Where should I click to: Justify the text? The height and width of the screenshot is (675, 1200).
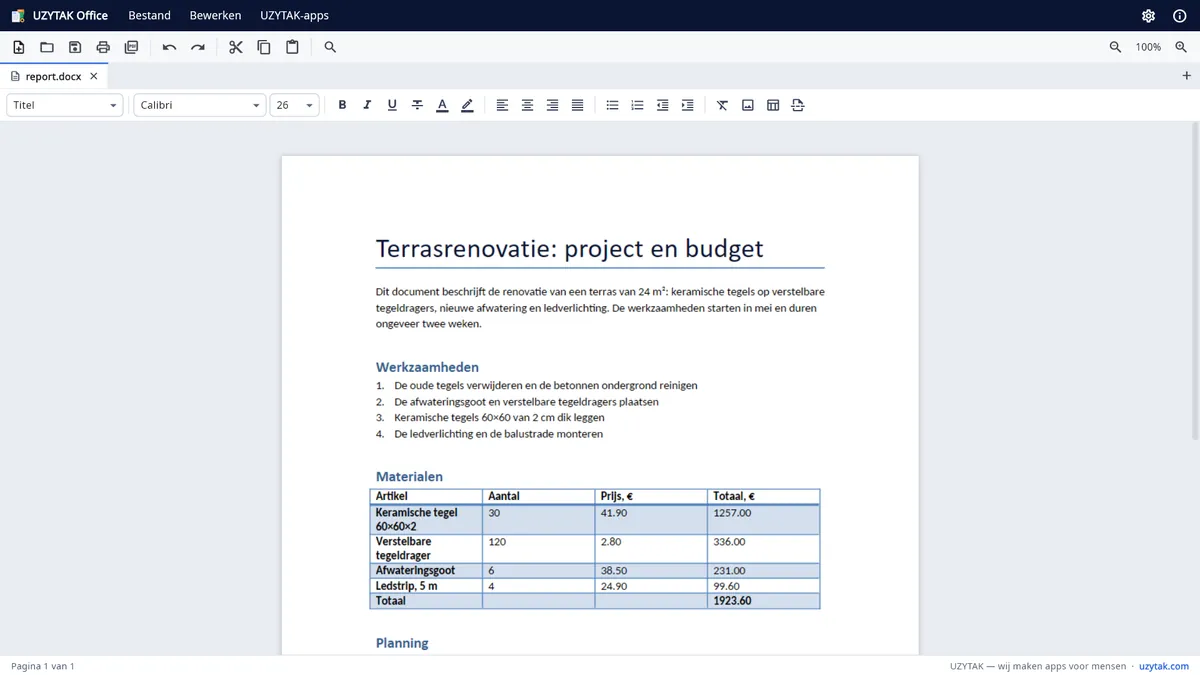(578, 105)
